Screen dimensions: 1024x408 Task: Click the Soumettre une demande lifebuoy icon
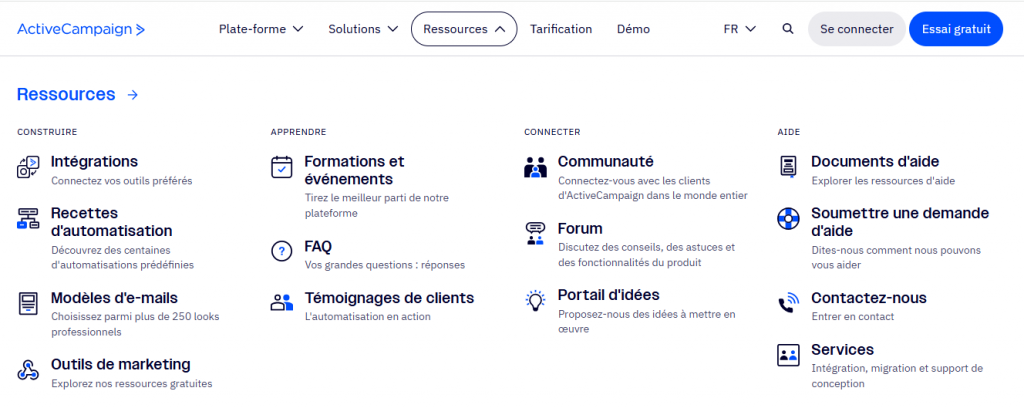point(788,218)
